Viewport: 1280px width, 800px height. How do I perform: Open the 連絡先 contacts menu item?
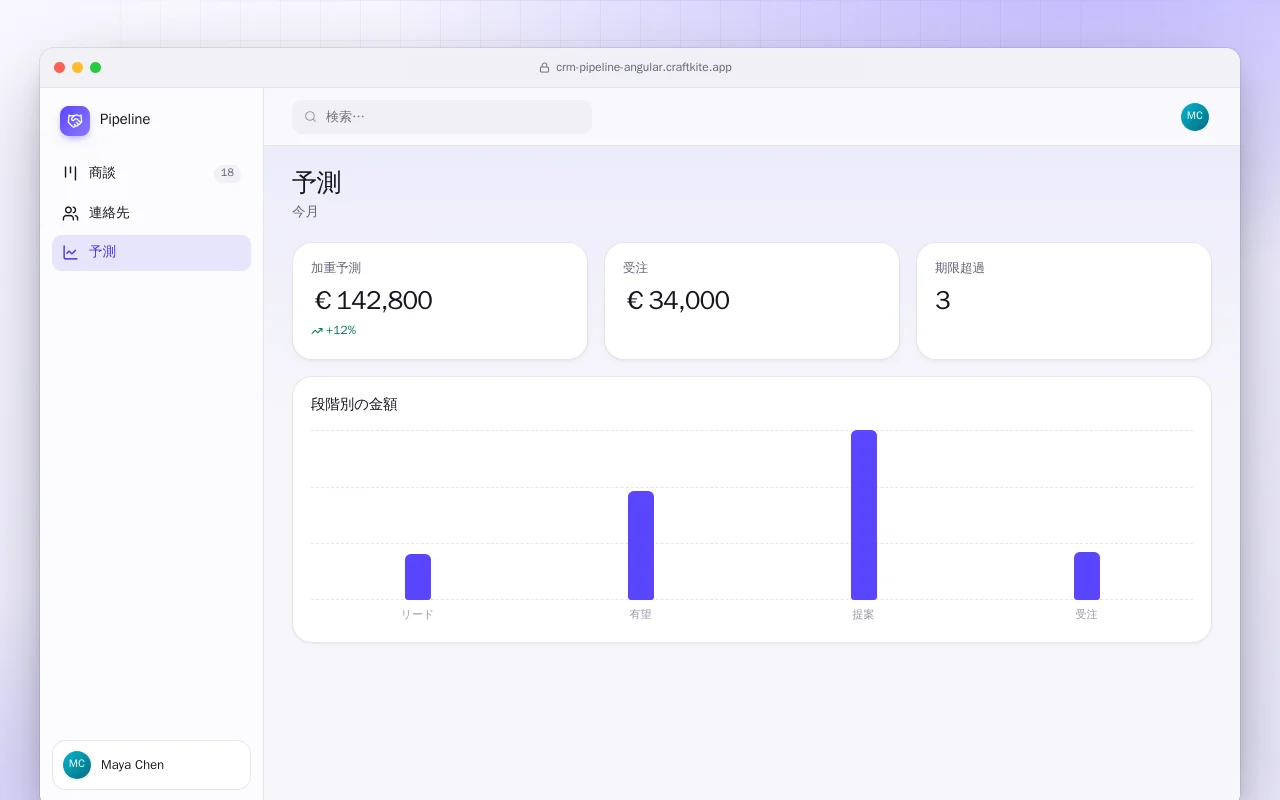(151, 213)
